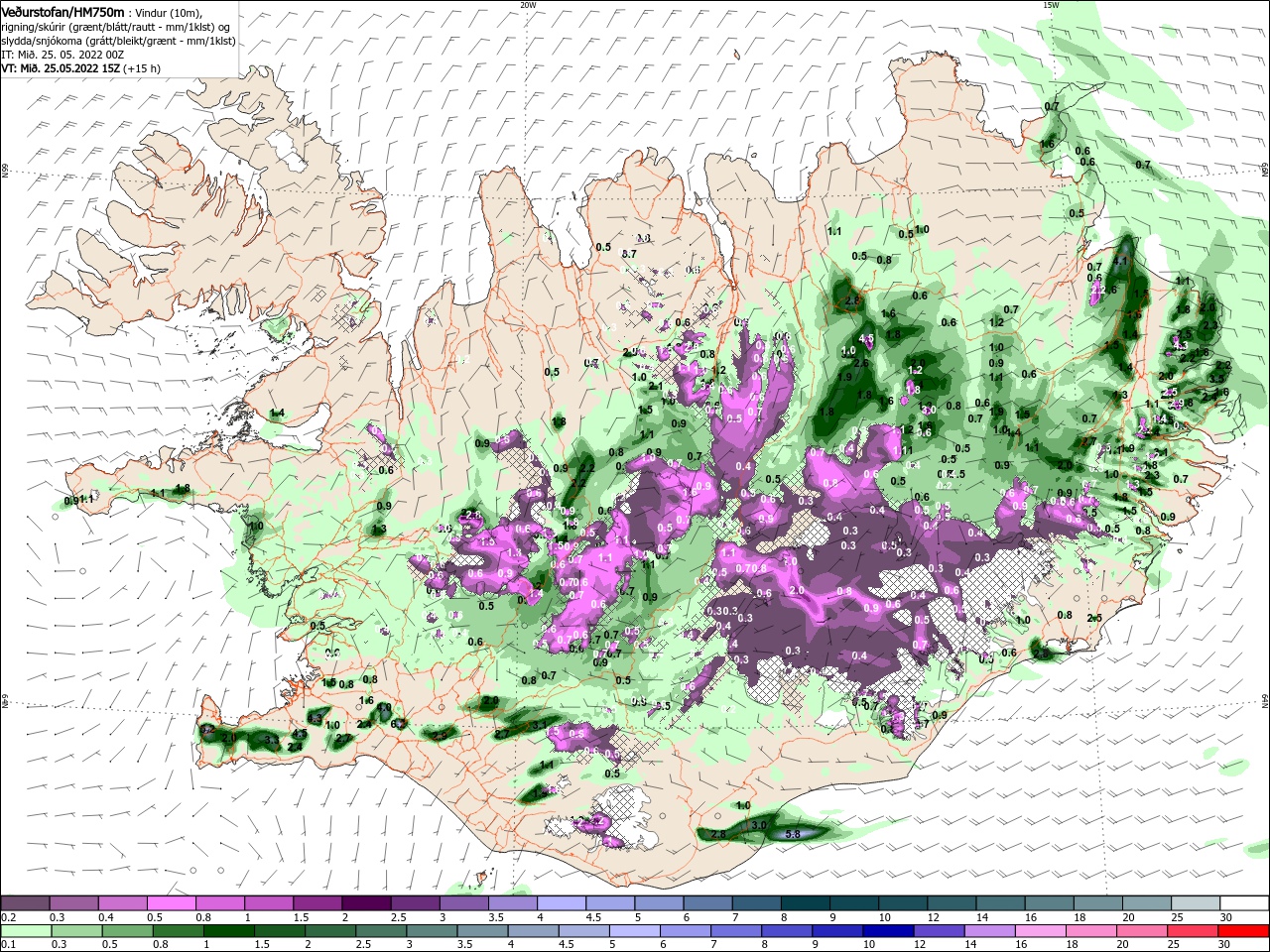Select top legend lavender swatch between 4 and 4.5
The height and width of the screenshot is (952, 1270).
click(562, 903)
